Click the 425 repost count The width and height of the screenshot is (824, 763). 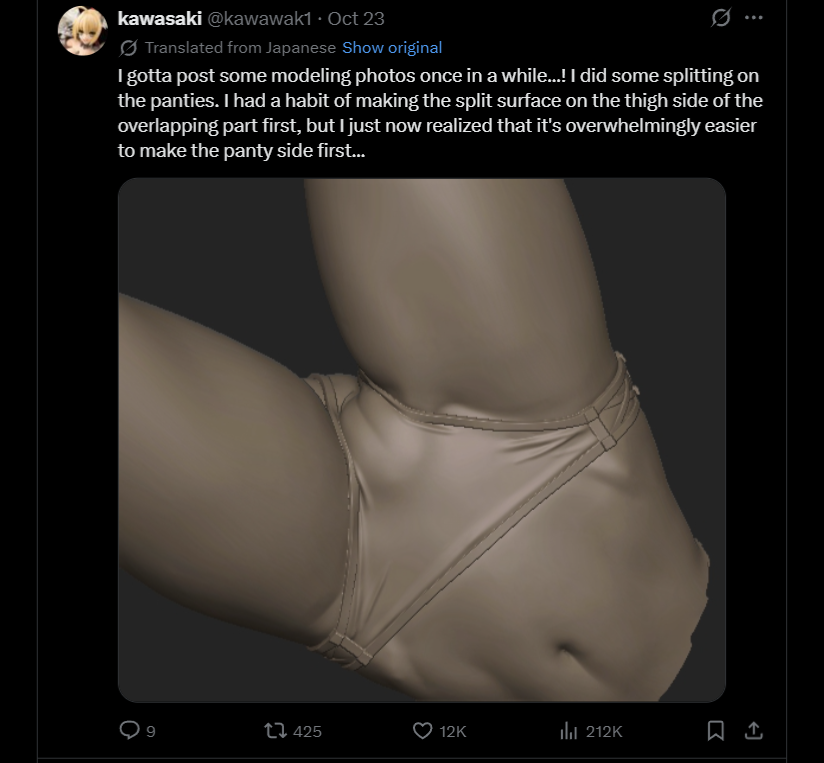(307, 731)
